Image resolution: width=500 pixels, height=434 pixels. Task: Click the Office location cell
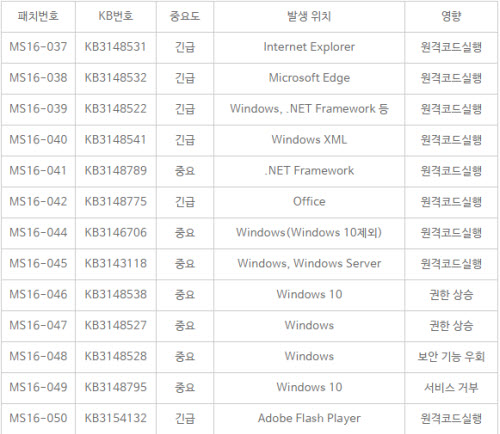pos(309,202)
